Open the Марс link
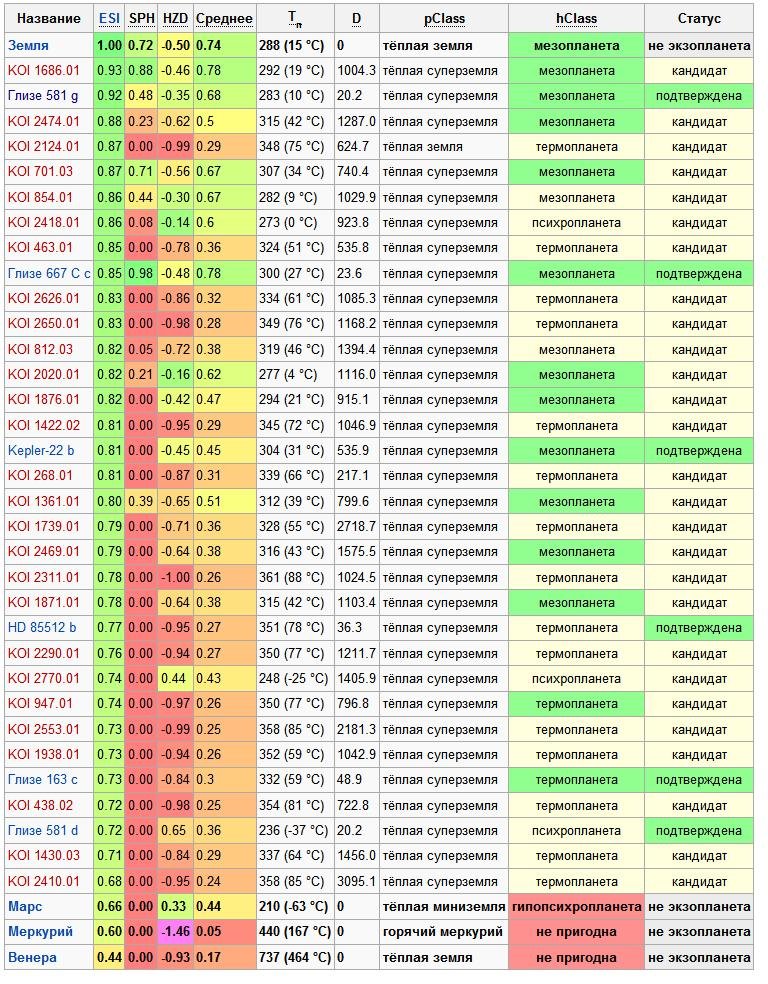768x984 pixels. tap(25, 906)
